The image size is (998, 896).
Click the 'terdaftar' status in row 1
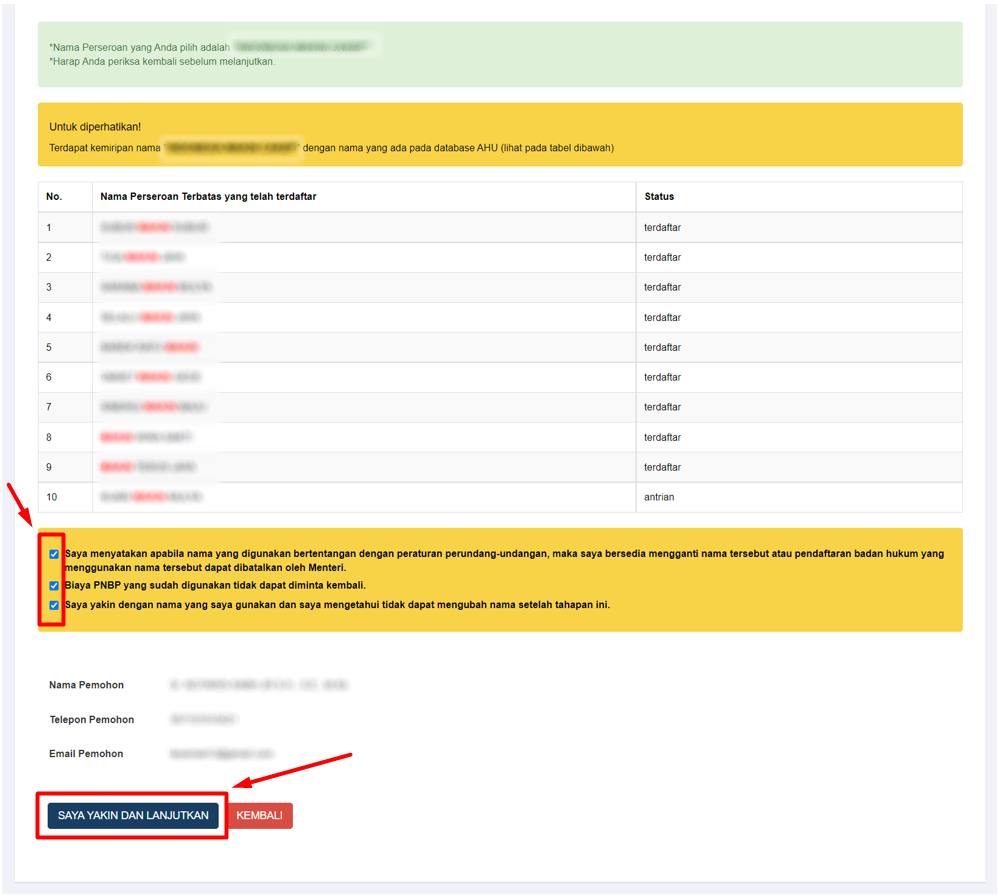pos(662,228)
